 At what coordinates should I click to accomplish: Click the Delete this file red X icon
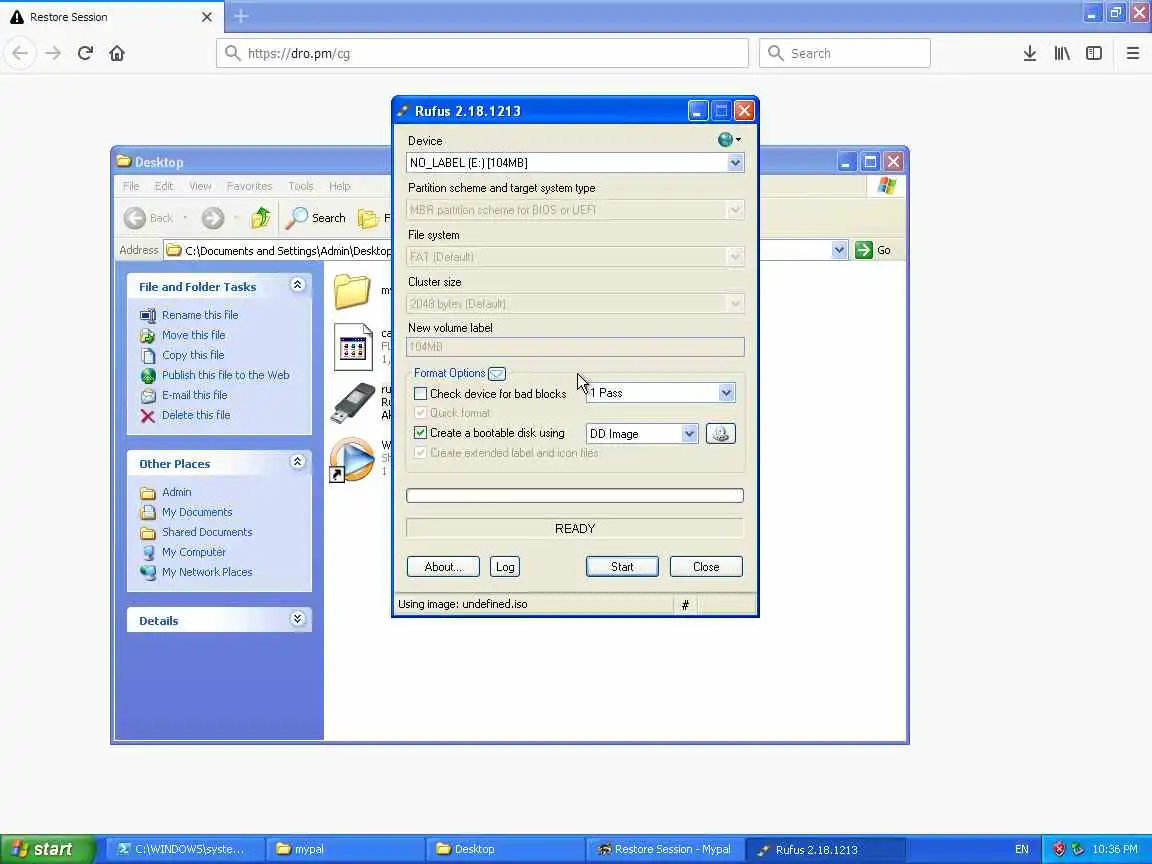click(148, 416)
